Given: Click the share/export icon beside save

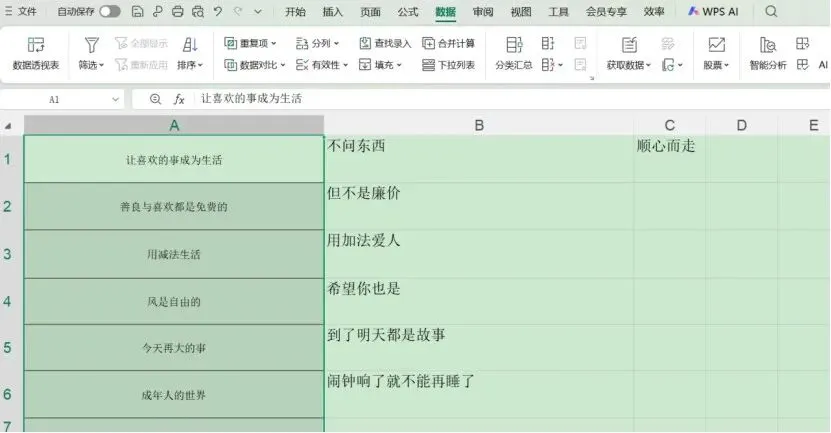Looking at the screenshot, I should (157, 11).
